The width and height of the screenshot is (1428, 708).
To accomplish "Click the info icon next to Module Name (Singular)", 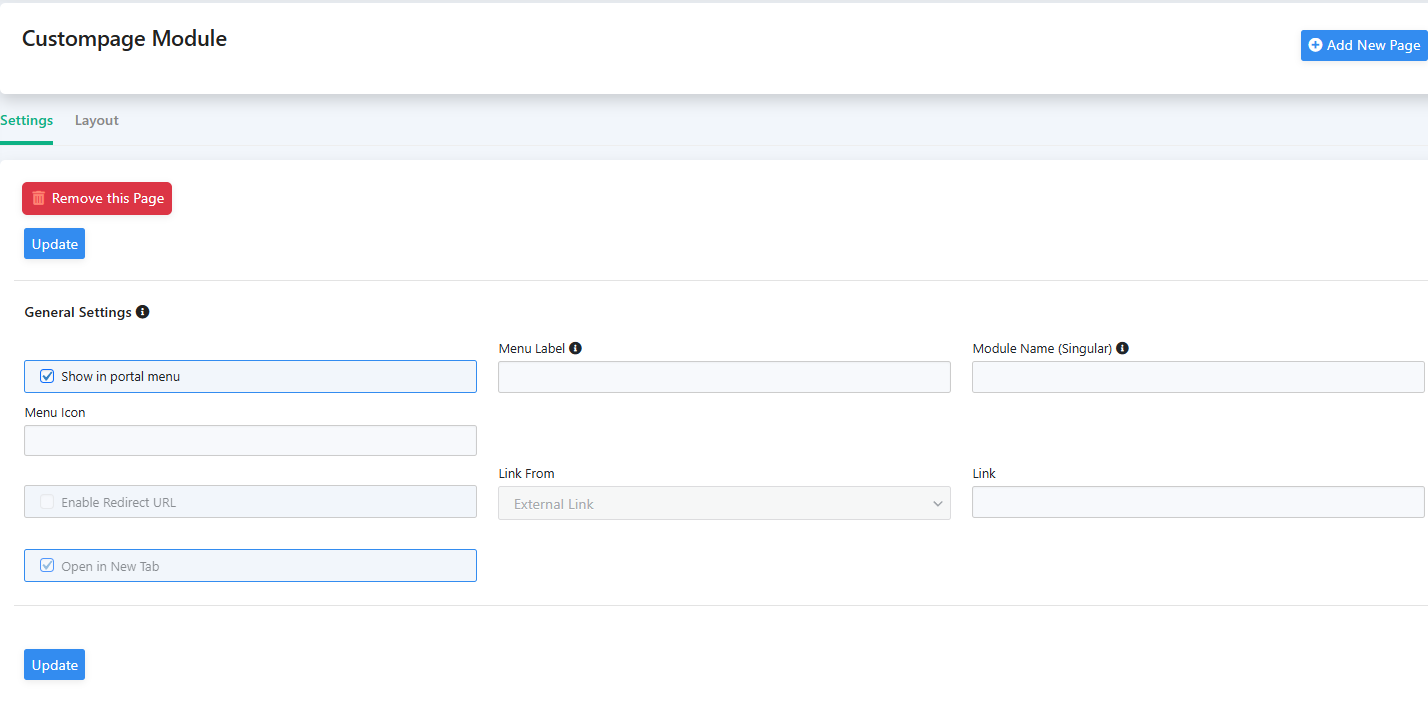I will tap(1122, 349).
